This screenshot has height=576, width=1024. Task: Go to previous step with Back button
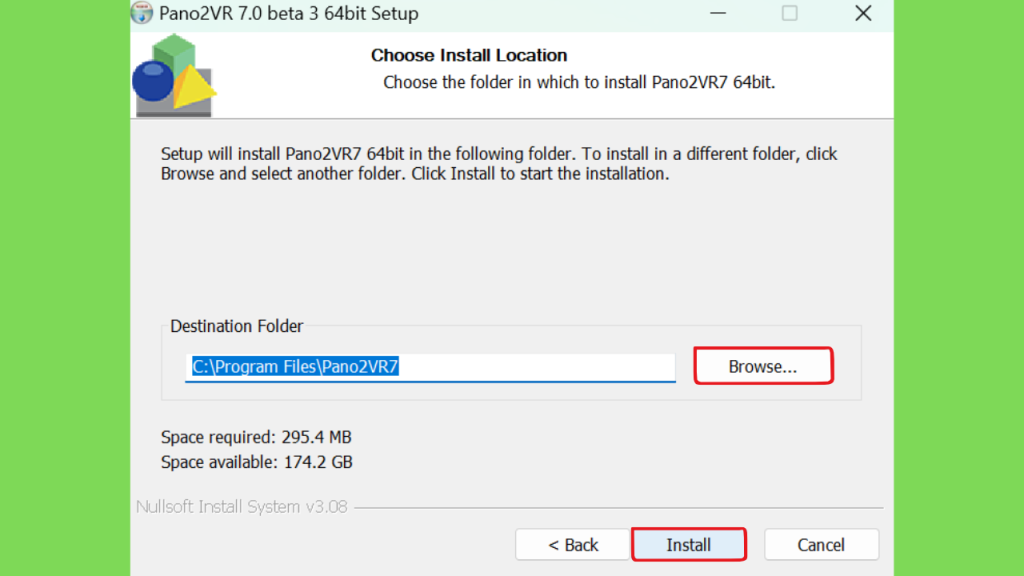point(572,545)
